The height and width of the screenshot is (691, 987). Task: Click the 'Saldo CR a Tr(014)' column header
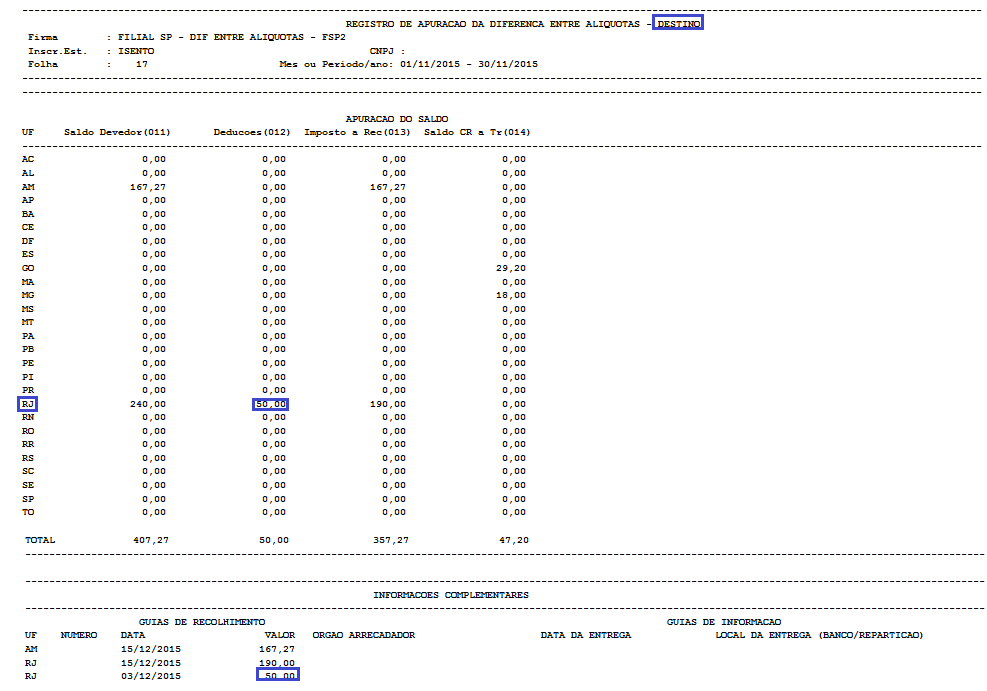[x=477, y=132]
